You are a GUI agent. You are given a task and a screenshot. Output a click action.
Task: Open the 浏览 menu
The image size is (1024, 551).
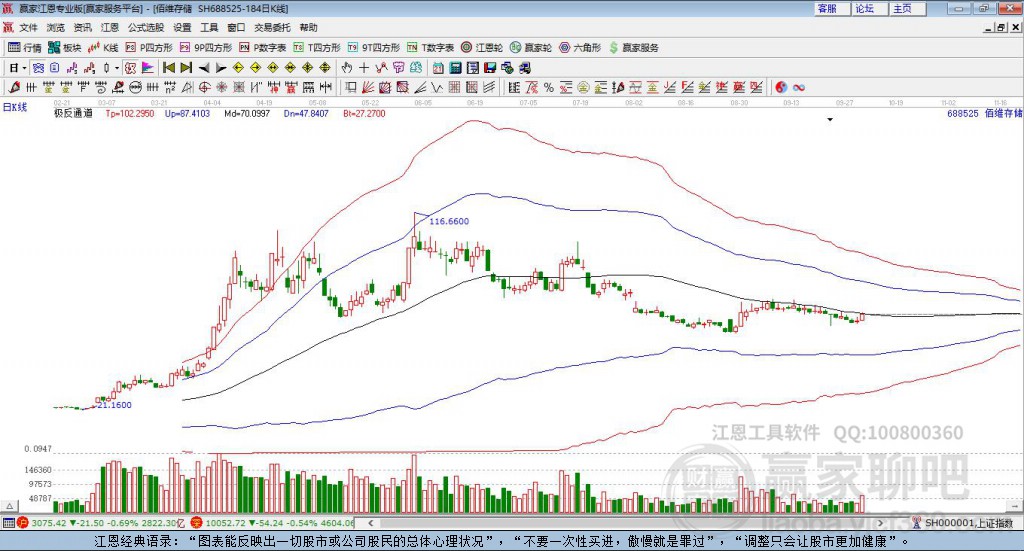tap(56, 27)
